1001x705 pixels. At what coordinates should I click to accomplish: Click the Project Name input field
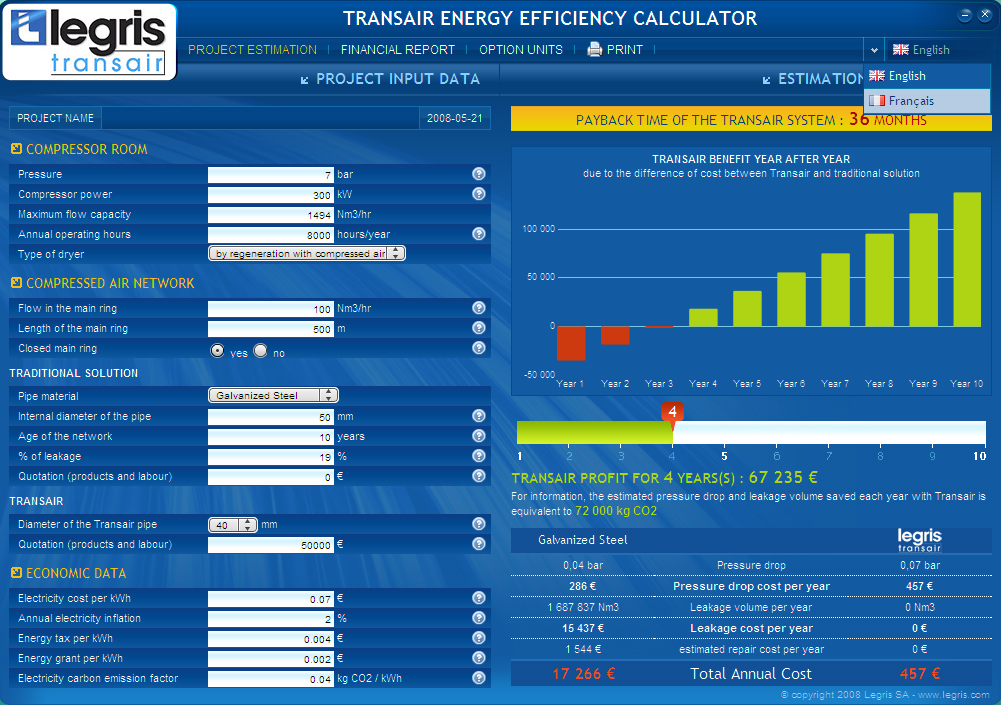tap(260, 118)
